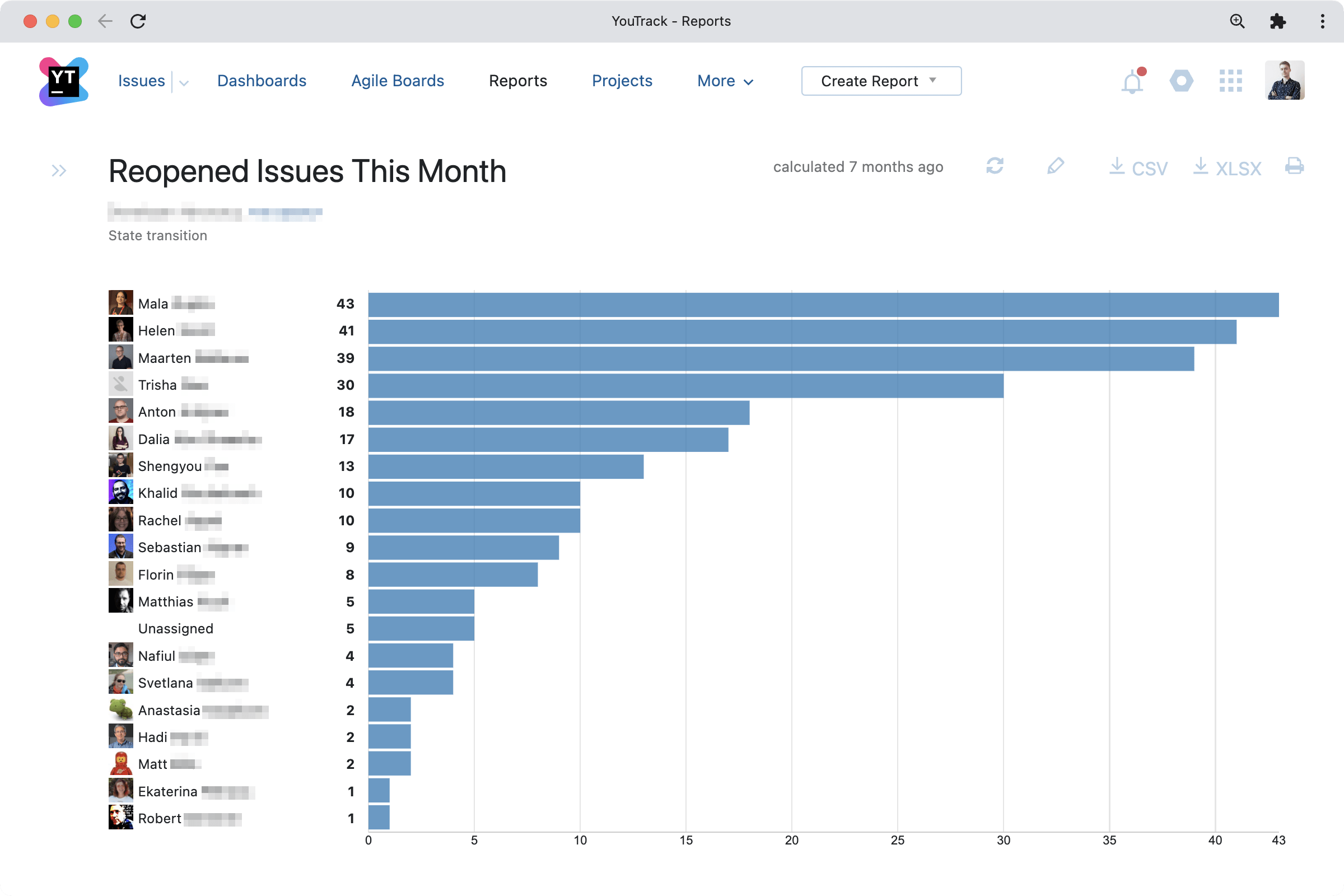Recalculate the report with refresh icon
This screenshot has width=1344, height=896.
pyautogui.click(x=995, y=166)
